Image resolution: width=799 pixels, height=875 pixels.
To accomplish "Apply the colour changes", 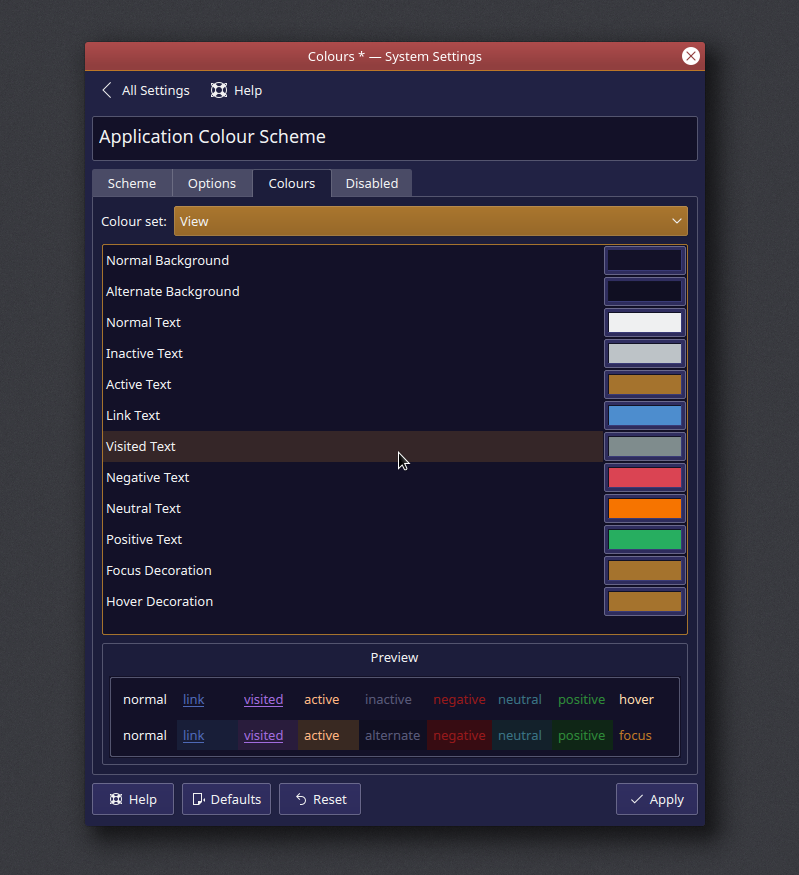I will coord(657,799).
